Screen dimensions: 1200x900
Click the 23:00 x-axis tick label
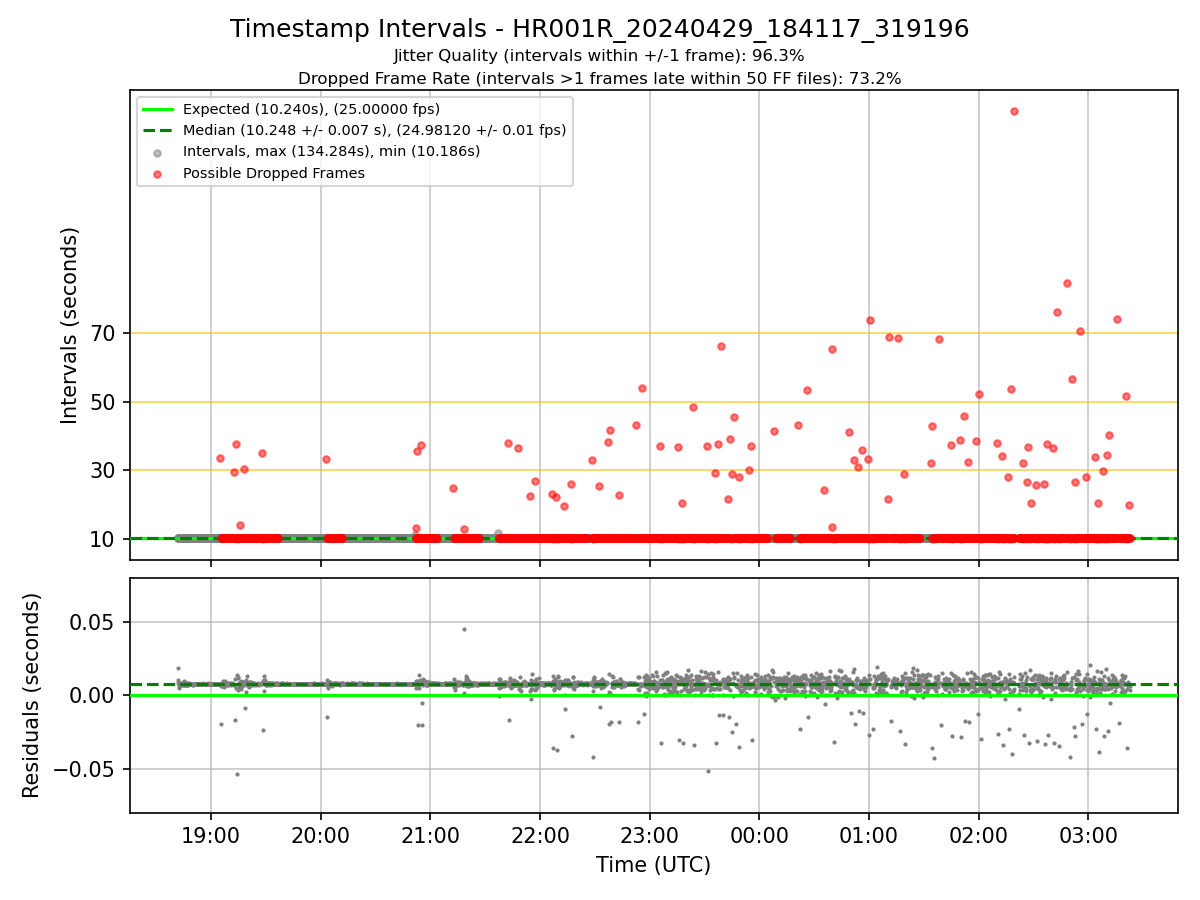(x=649, y=834)
